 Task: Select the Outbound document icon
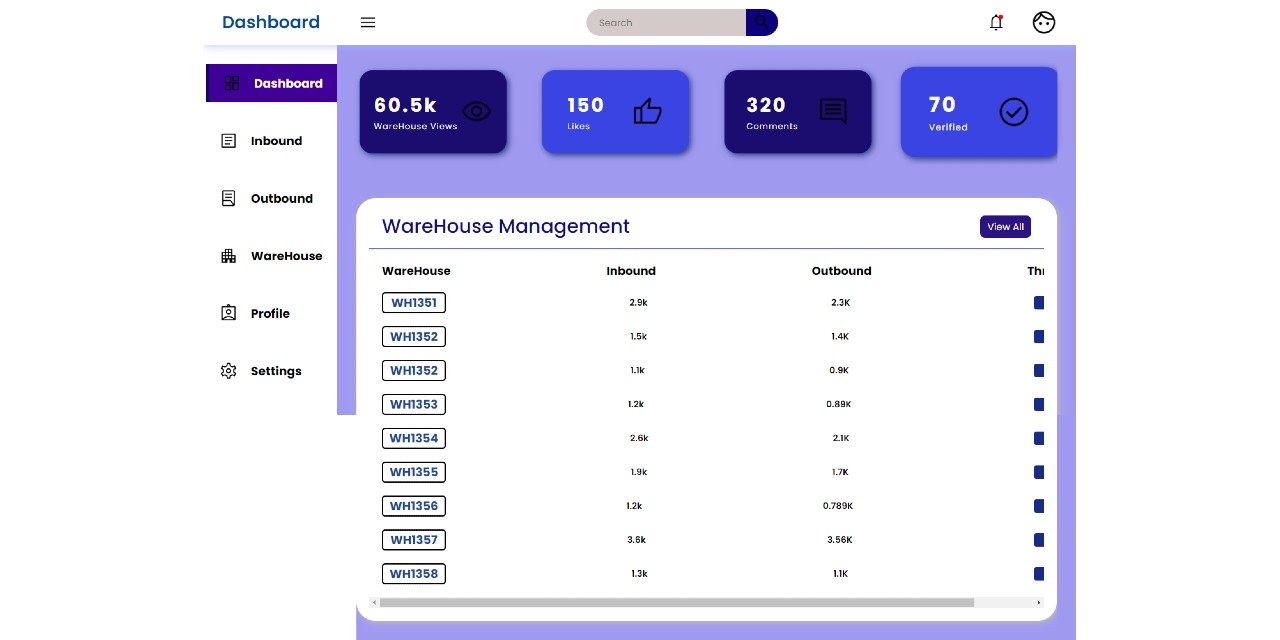[228, 198]
